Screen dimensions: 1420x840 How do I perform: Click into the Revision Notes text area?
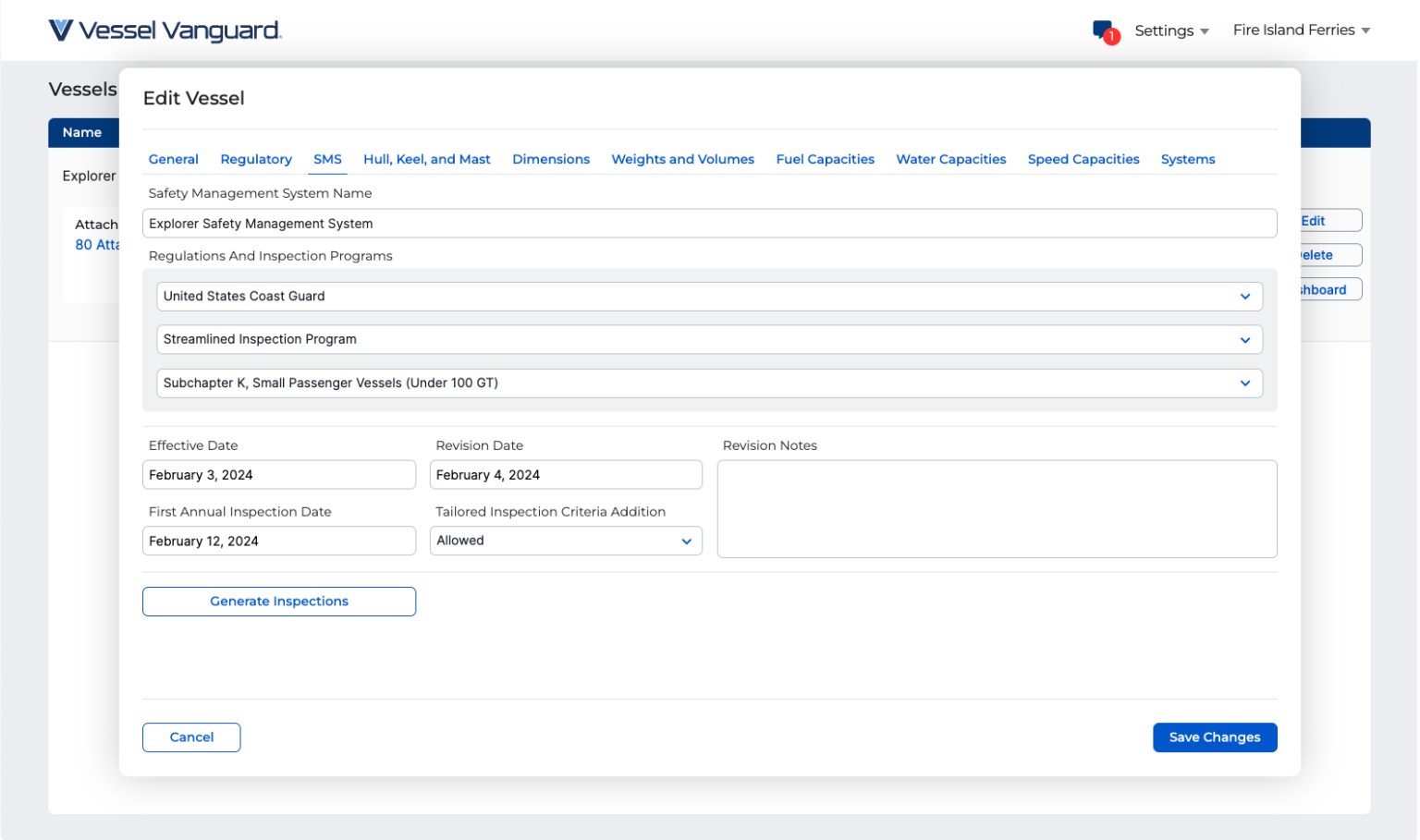[997, 509]
